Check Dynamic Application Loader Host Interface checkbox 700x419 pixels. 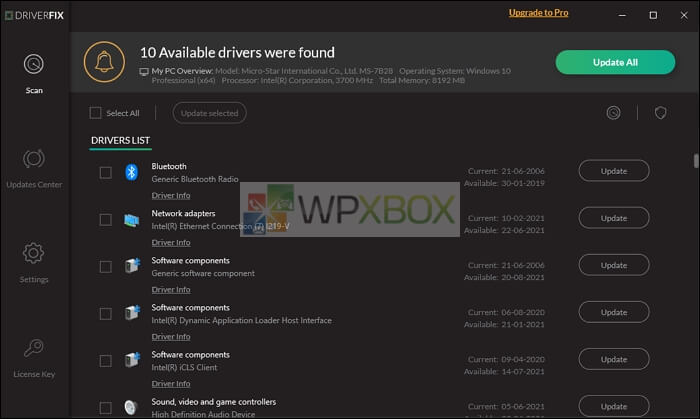point(105,314)
